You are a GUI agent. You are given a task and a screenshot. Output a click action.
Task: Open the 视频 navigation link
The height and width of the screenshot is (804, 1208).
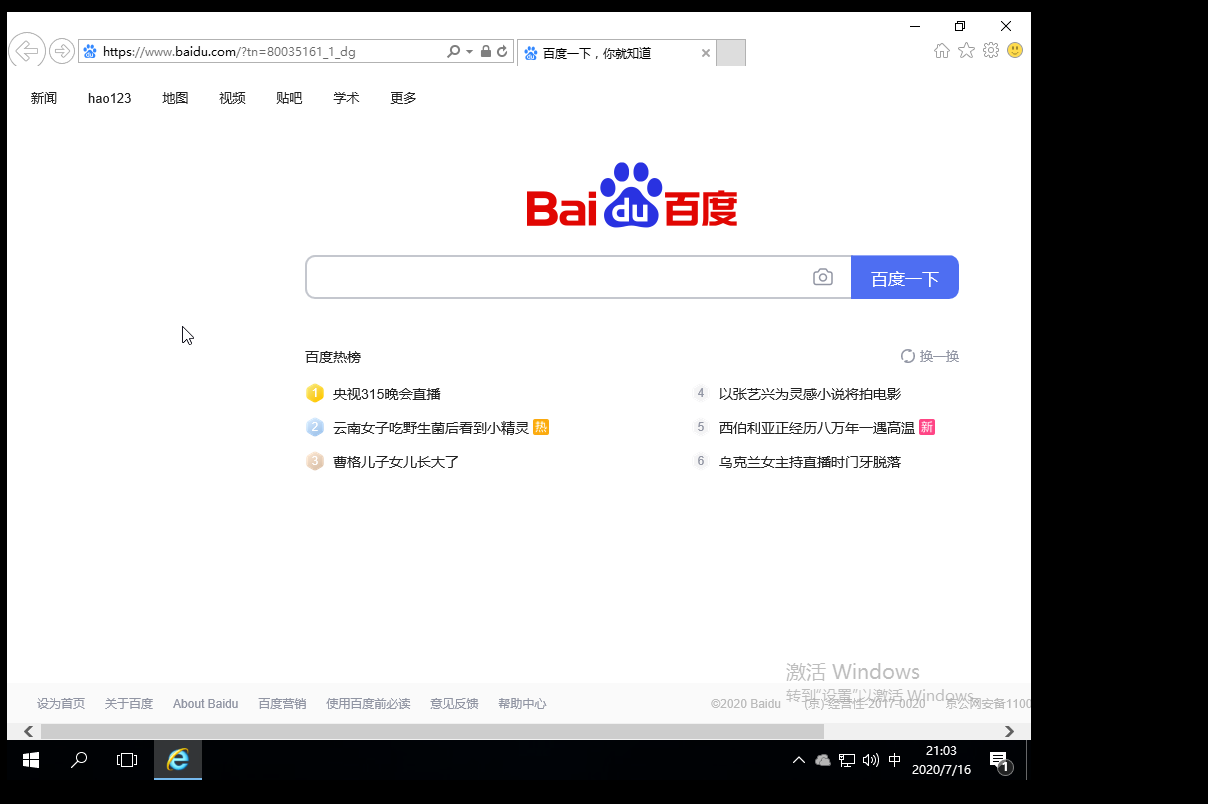pos(233,98)
